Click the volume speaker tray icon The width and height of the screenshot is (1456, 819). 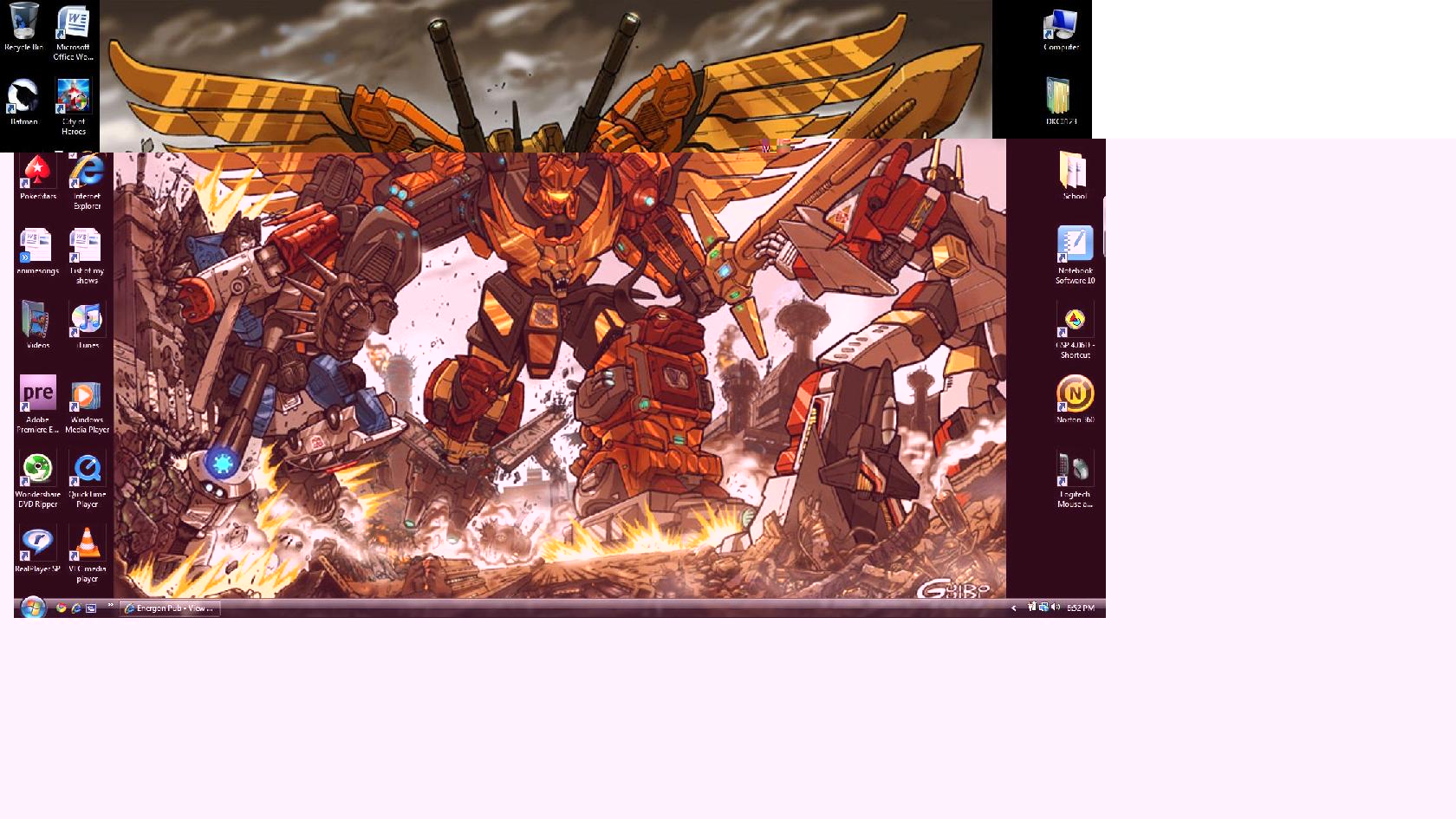[x=1056, y=608]
